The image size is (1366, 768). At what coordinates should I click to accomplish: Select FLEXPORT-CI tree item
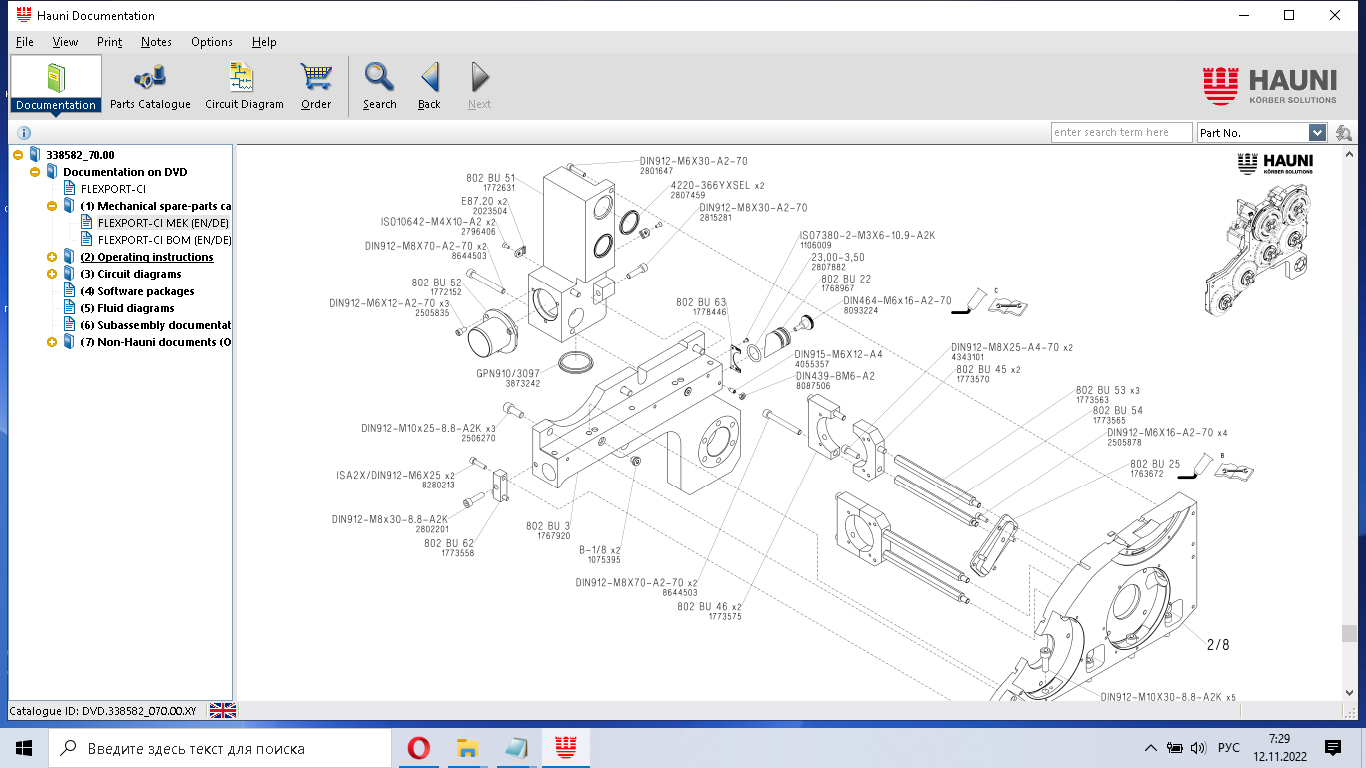point(113,189)
